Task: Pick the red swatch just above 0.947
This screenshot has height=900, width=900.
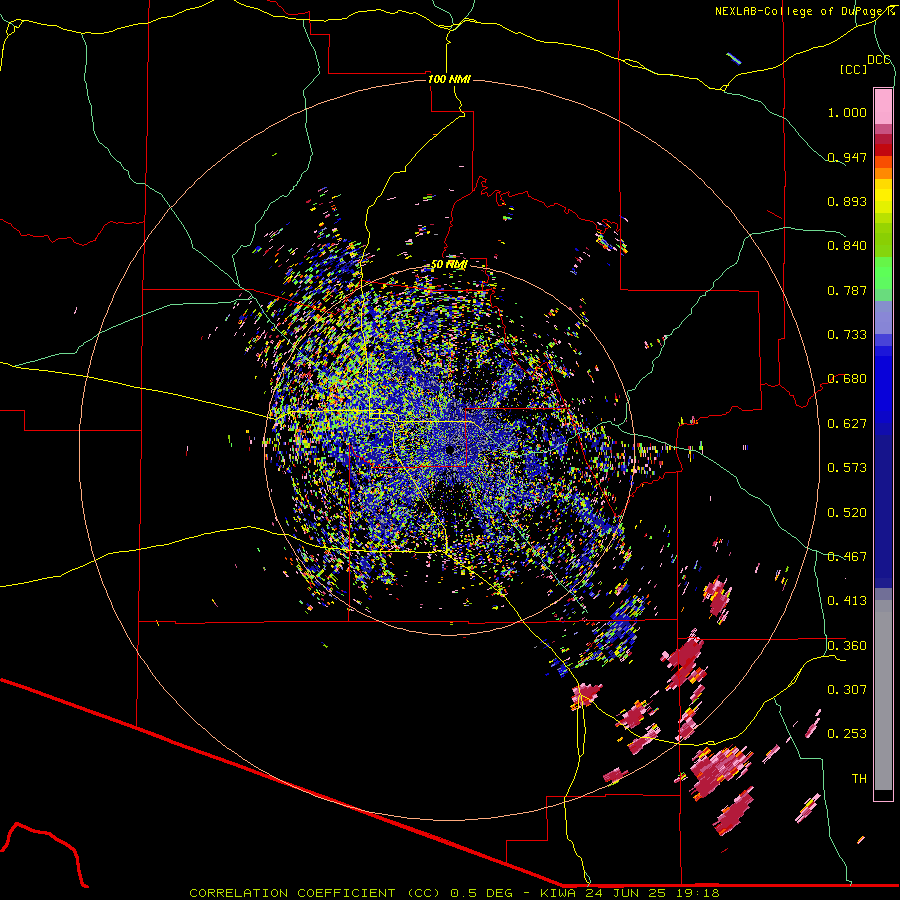Action: (883, 149)
